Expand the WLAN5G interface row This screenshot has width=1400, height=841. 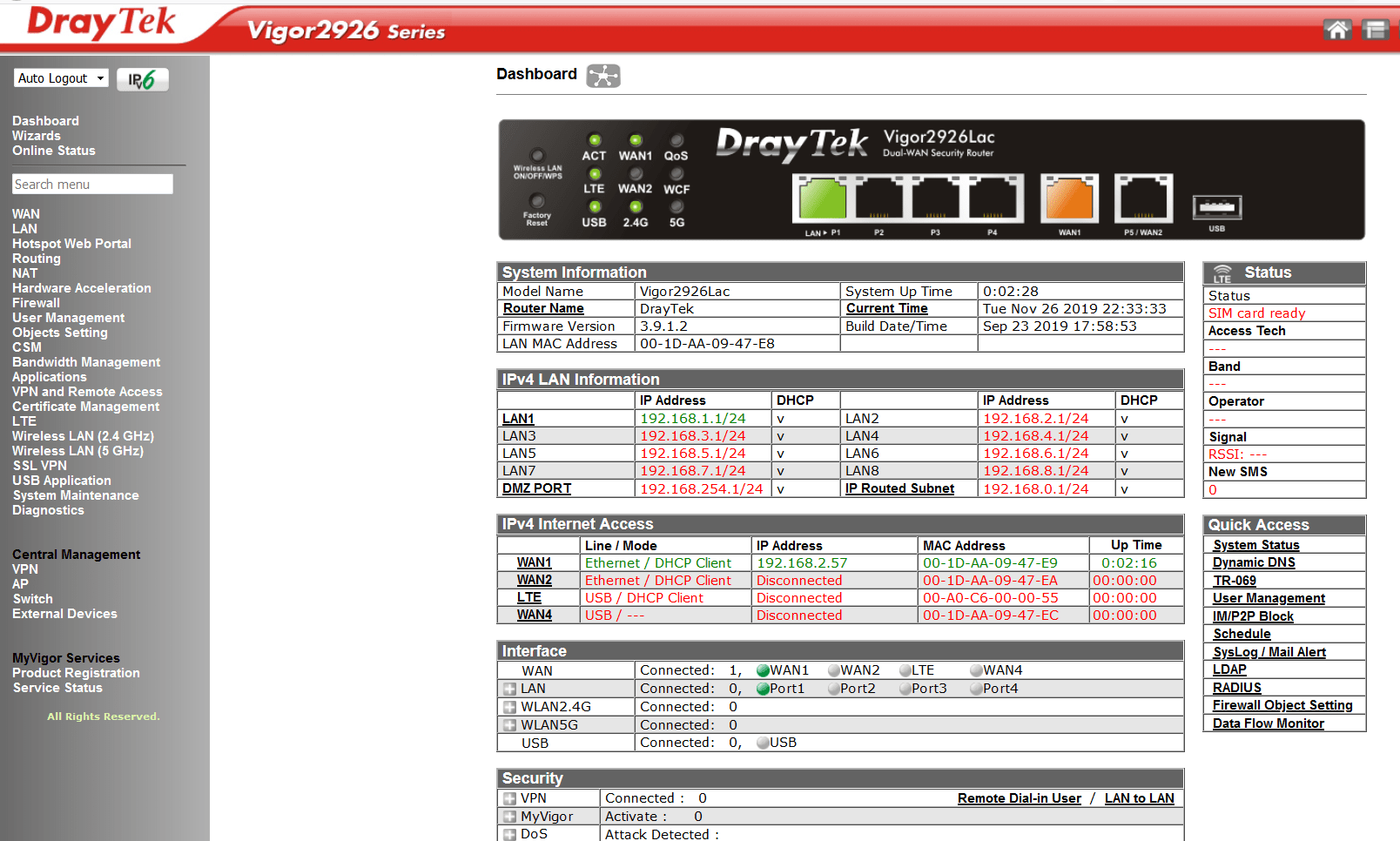[509, 725]
